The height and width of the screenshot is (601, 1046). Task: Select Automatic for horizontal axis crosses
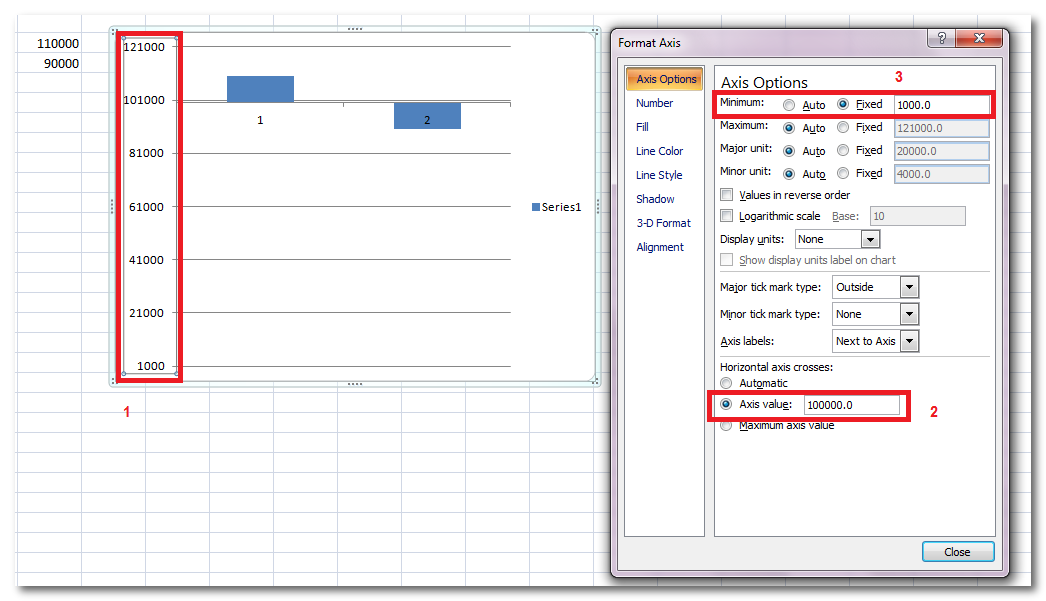click(726, 383)
